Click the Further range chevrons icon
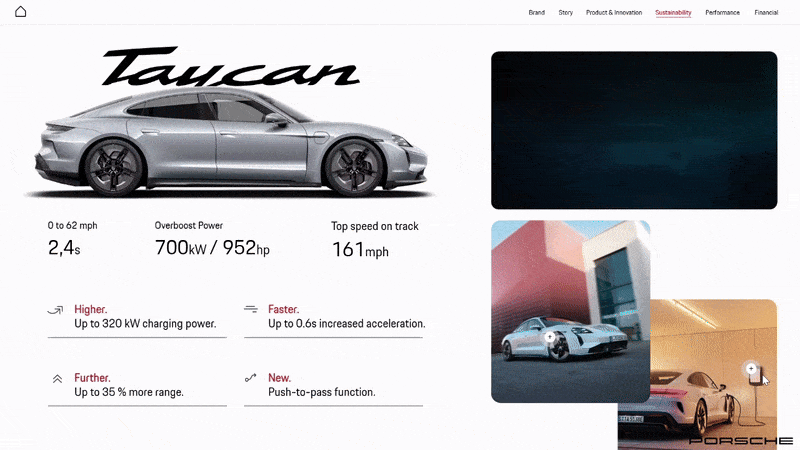The image size is (800, 450). (57, 379)
